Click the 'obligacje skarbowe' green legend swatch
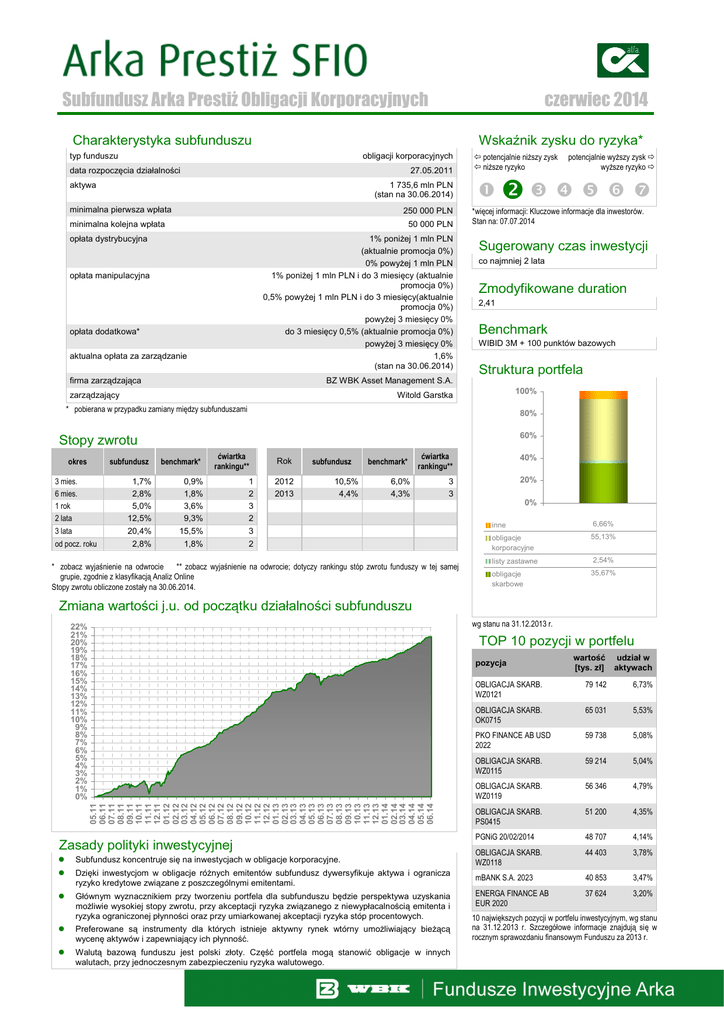The height and width of the screenshot is (1024, 724). point(488,574)
